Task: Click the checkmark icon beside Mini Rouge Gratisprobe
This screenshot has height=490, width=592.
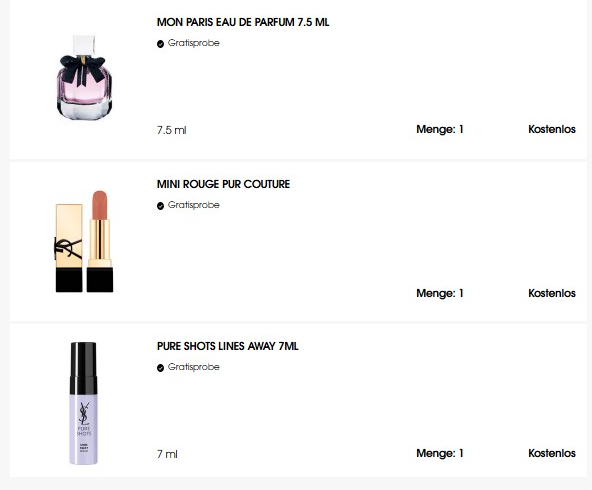Action: pyautogui.click(x=160, y=206)
